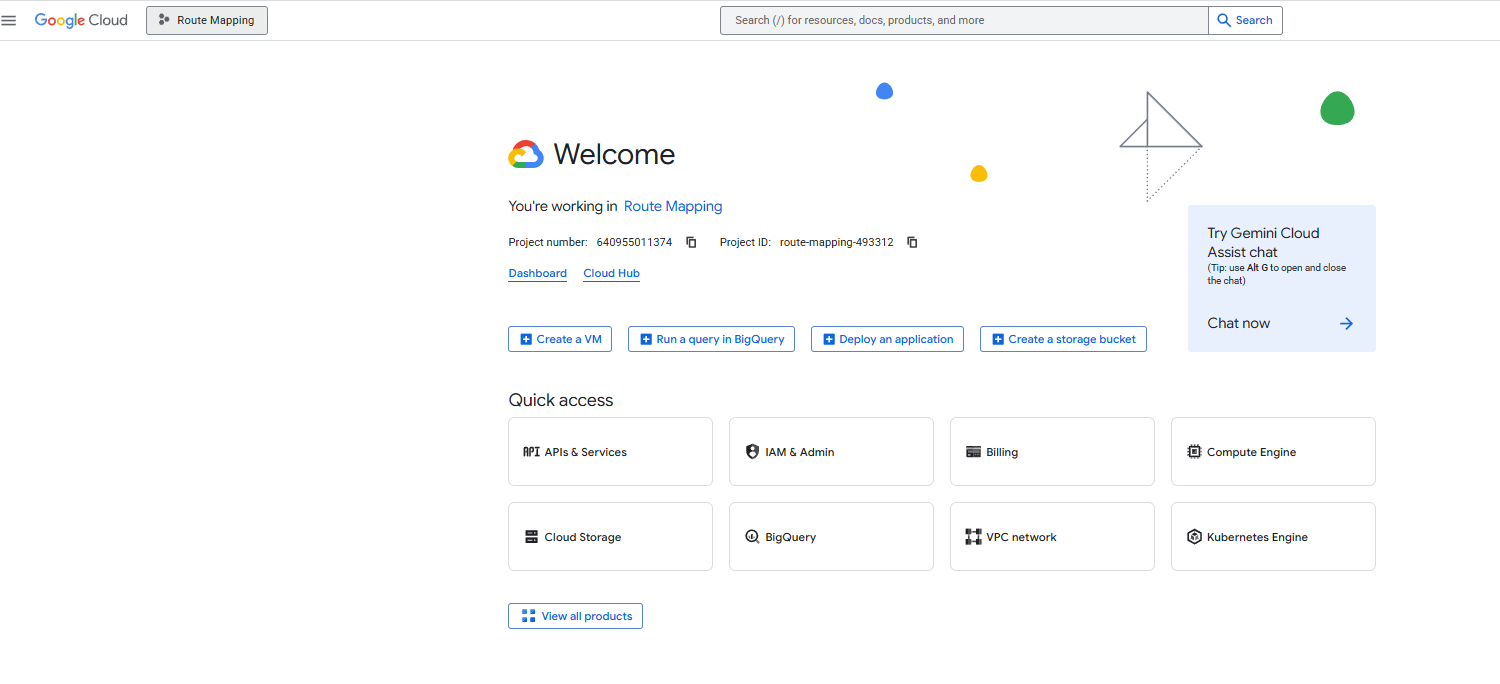Screen dimensions: 1500x684
Task: Open the Kubernetes Engine card
Action: (1273, 537)
